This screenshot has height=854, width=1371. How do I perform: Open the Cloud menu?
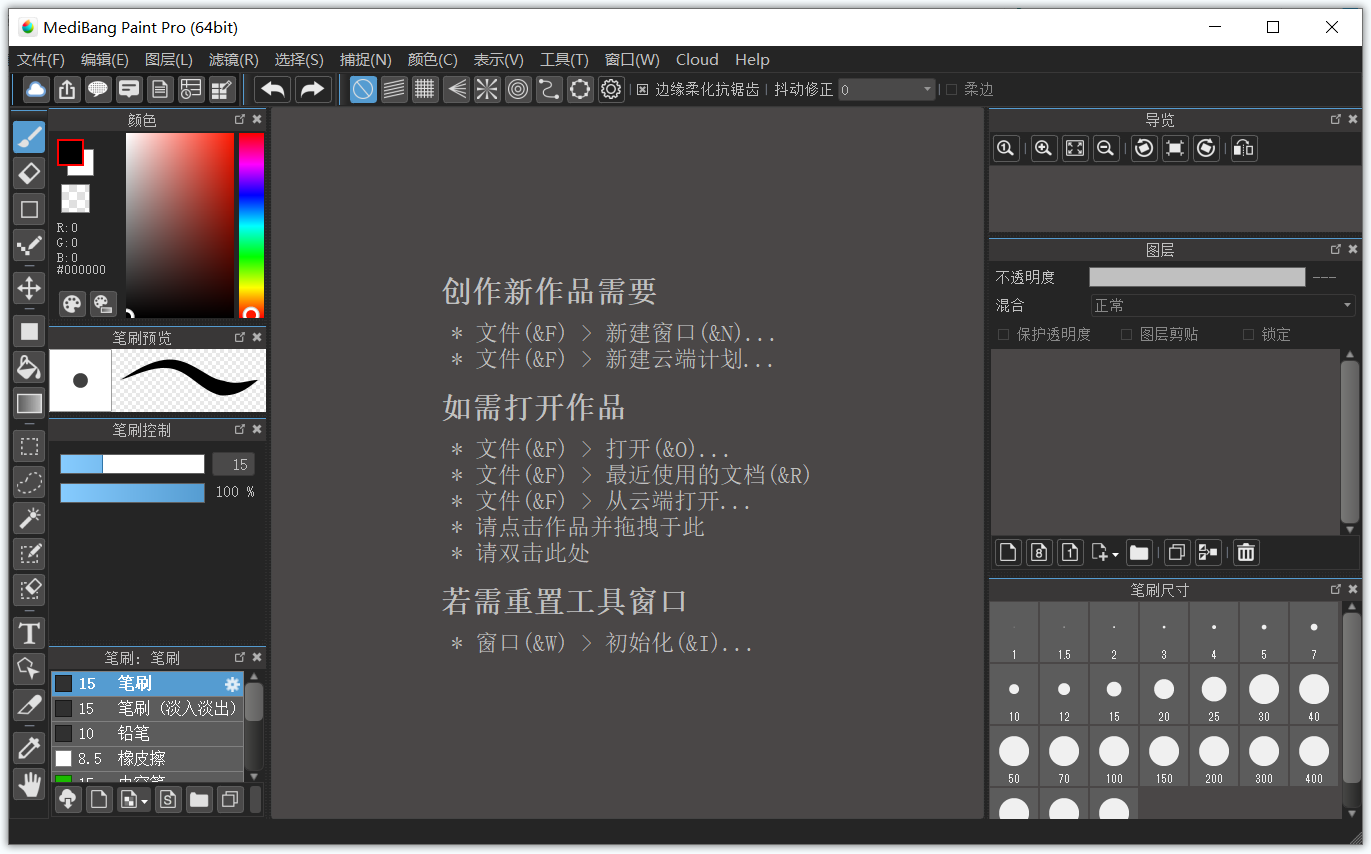click(x=697, y=59)
